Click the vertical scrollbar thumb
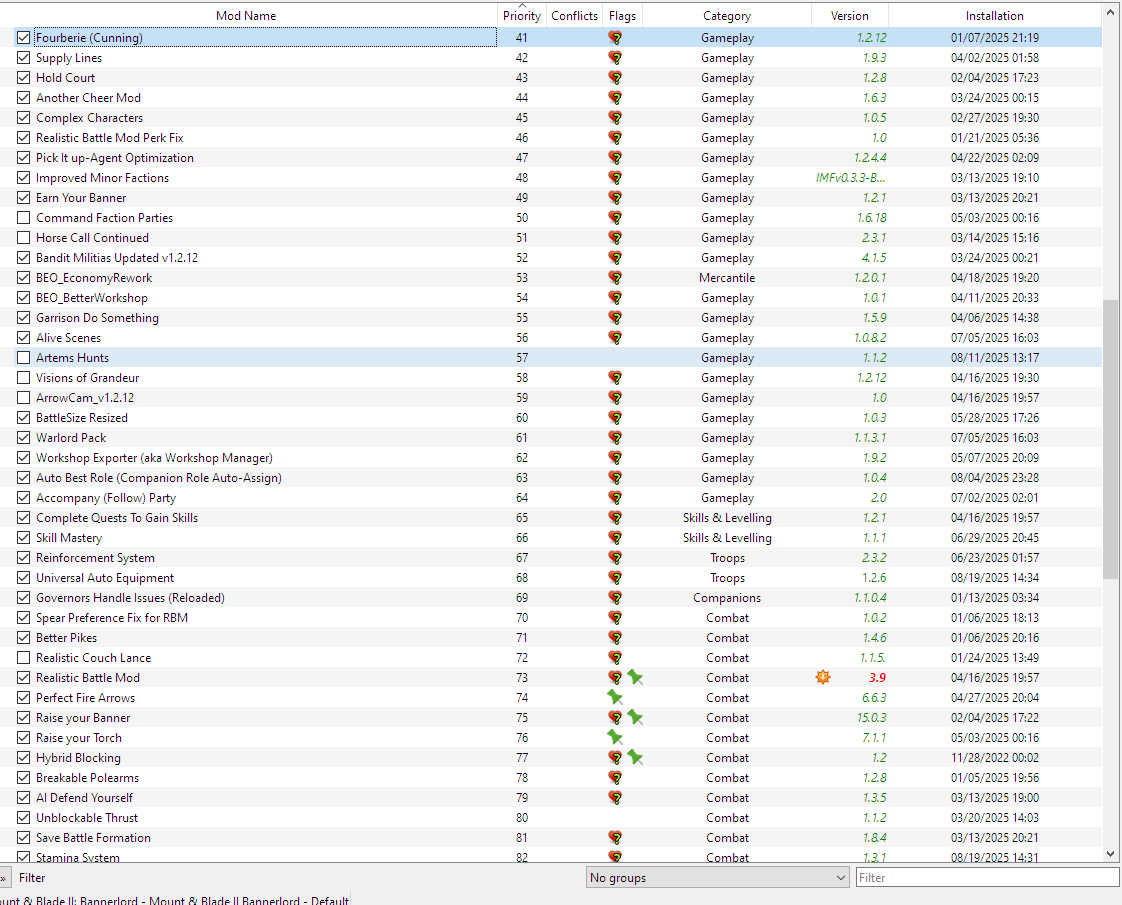 [1110, 439]
